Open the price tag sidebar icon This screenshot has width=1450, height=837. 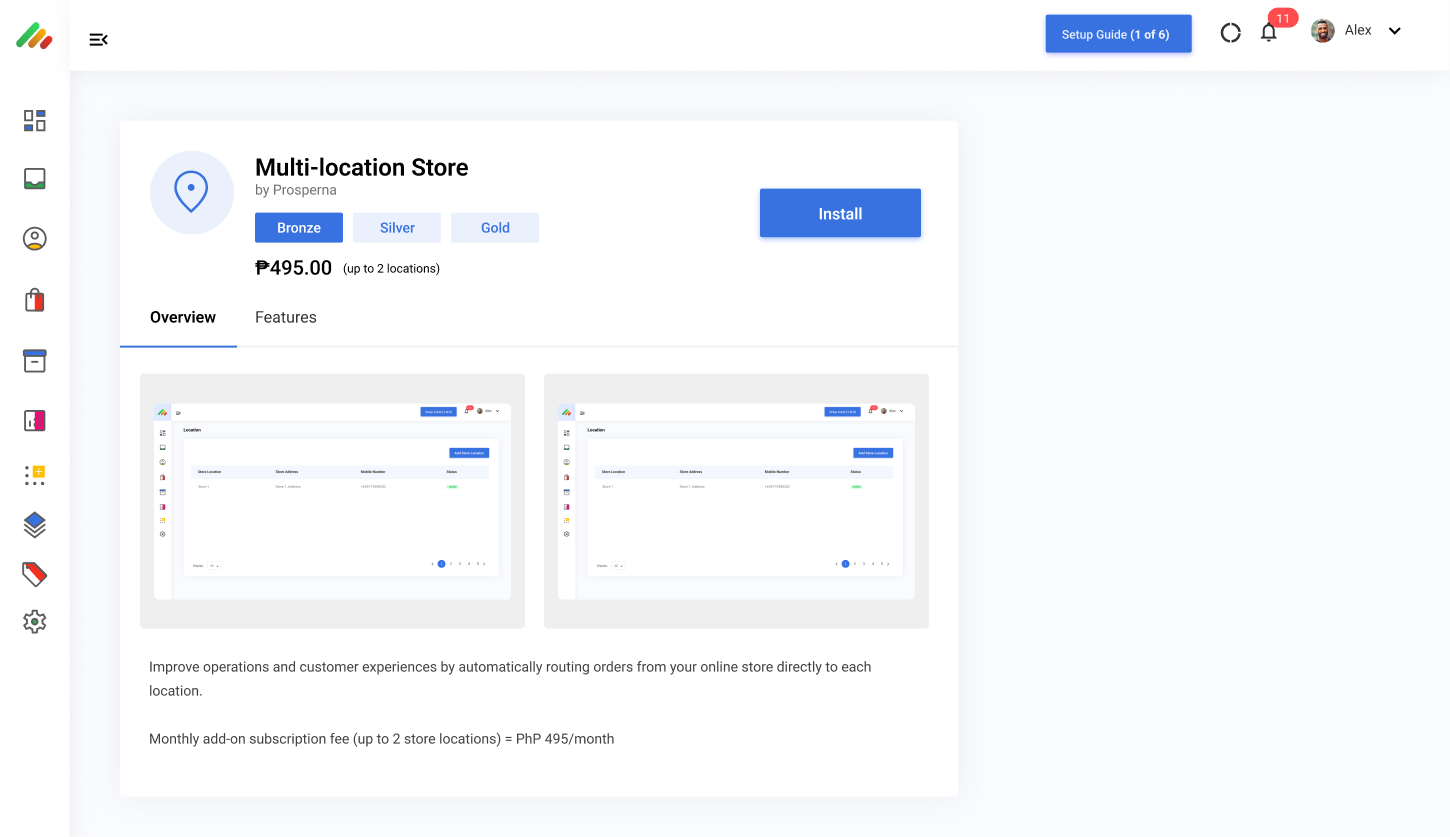(x=35, y=574)
